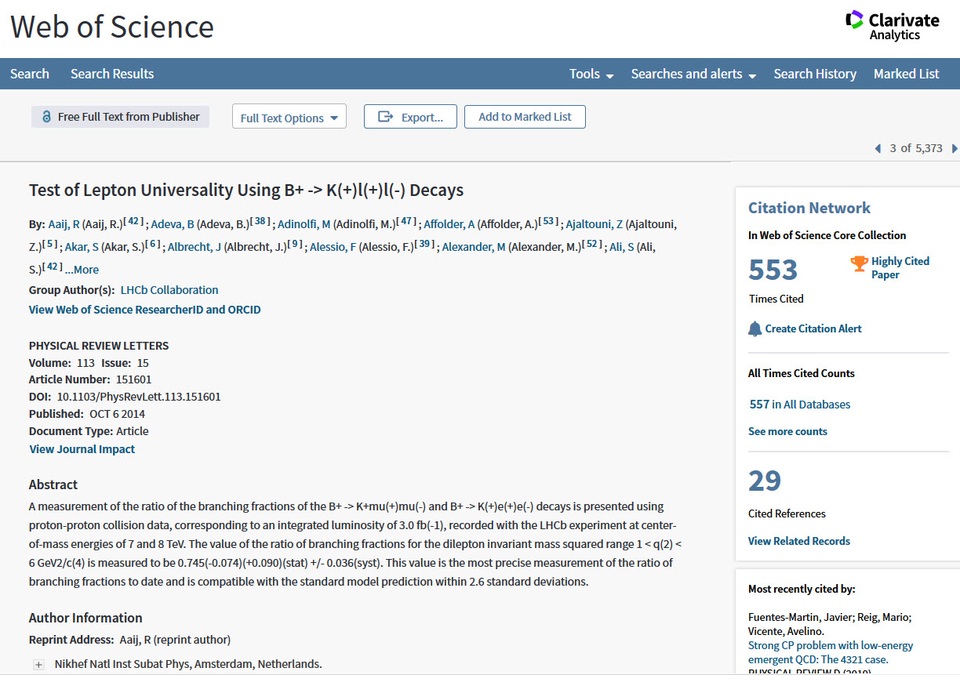Viewport: 960px width, 675px height.
Task: Click the Highly Cited Paper trophy icon
Action: (859, 263)
